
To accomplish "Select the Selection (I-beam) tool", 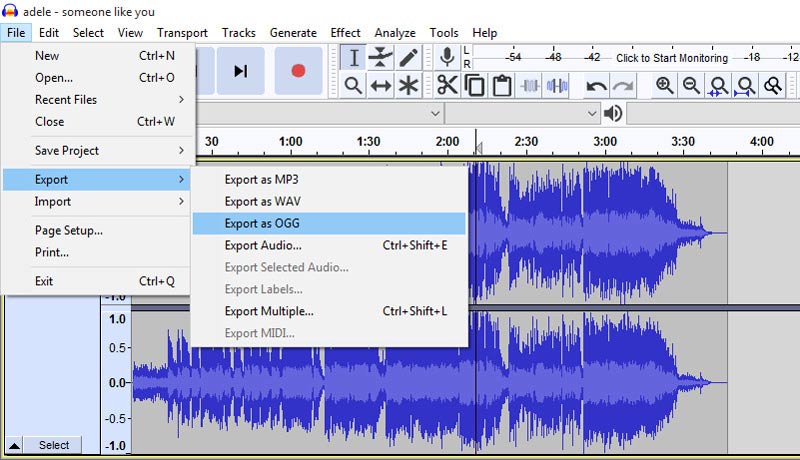I will 353,58.
